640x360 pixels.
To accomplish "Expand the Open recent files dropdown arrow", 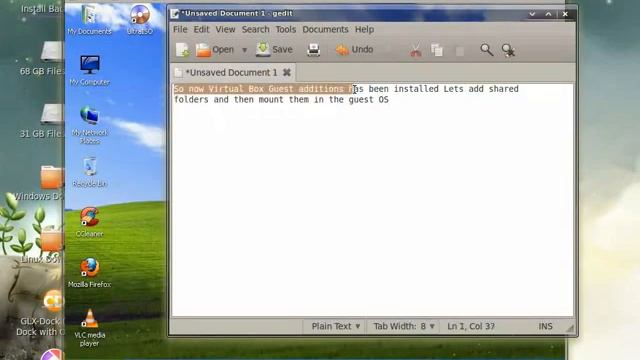I will coord(244,50).
